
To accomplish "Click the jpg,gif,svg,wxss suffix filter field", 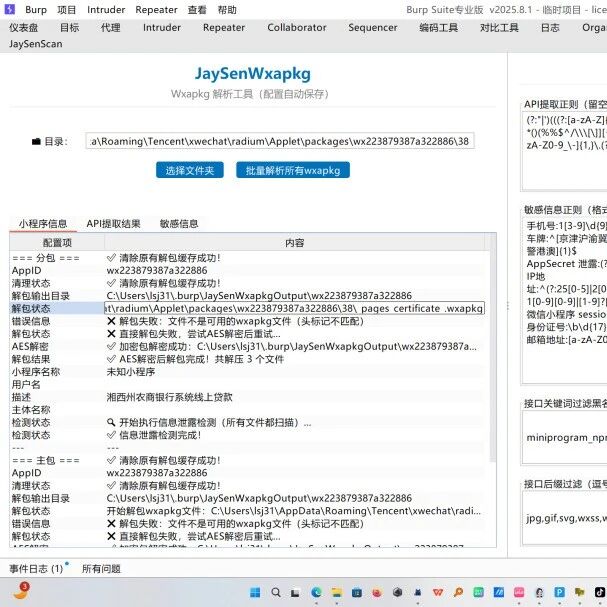I will tap(565, 518).
